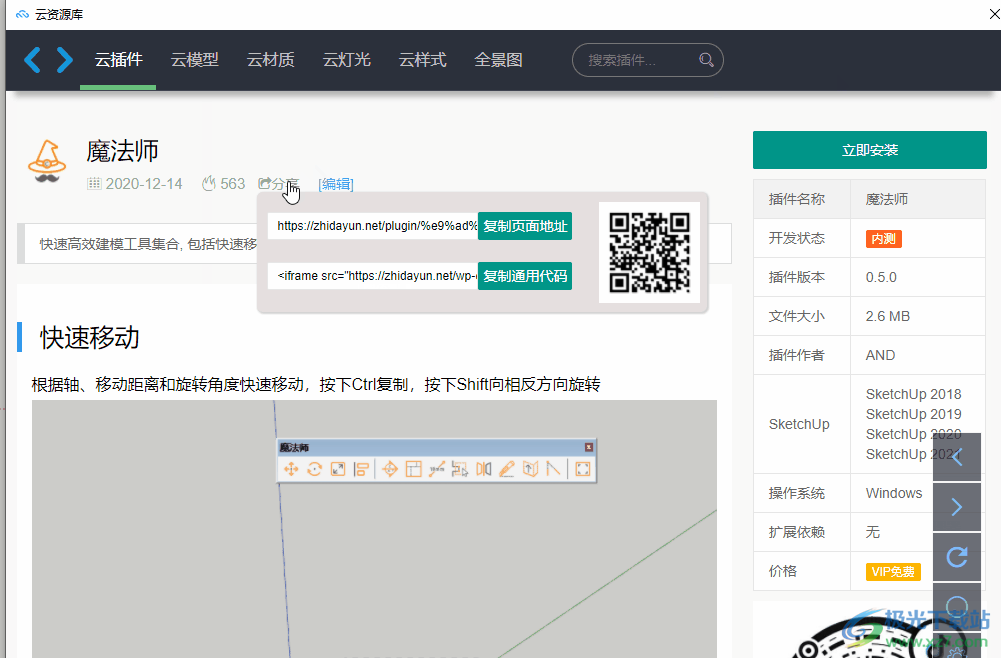Click the calendar icon before 2020-12-14
The width and height of the screenshot is (1001, 658).
[94, 184]
